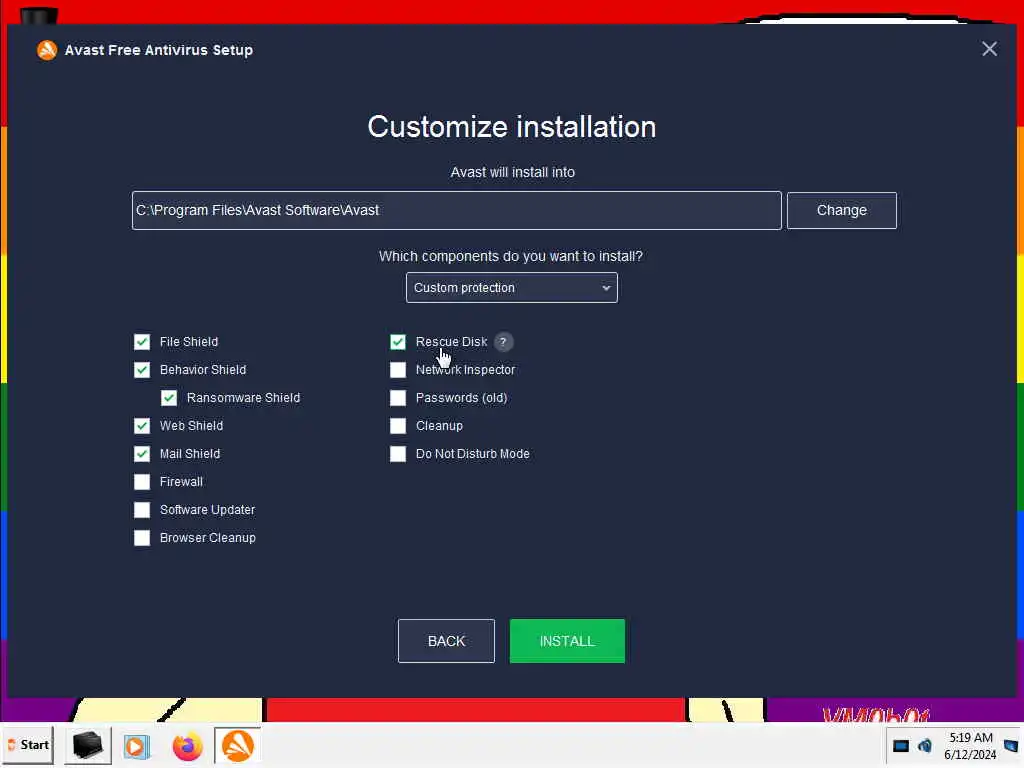The width and height of the screenshot is (1024, 768).
Task: Click the volume speaker tray icon
Action: [x=925, y=745]
